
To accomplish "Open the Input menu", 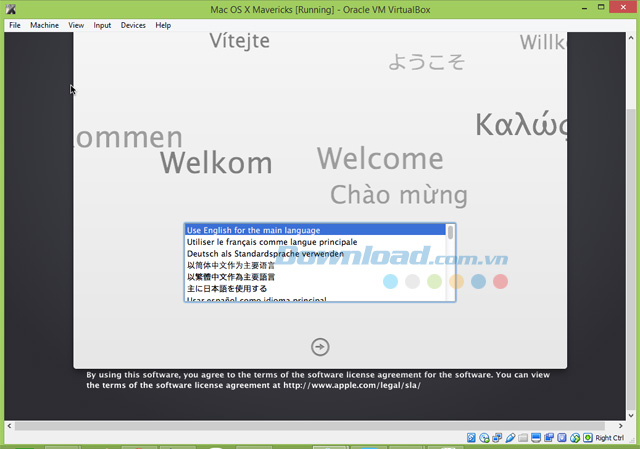I will click(102, 25).
